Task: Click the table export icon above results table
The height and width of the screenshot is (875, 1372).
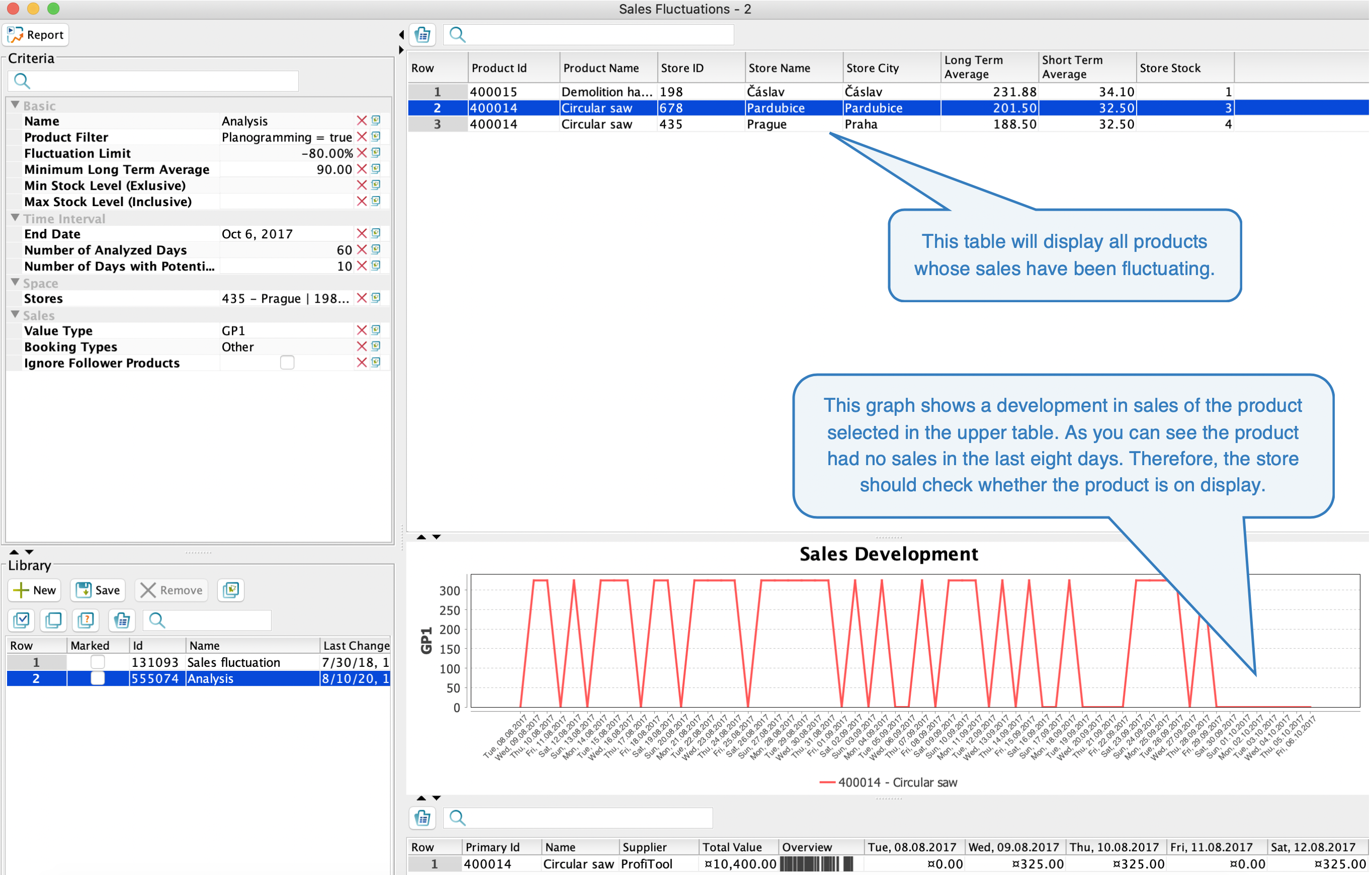Action: click(x=423, y=35)
